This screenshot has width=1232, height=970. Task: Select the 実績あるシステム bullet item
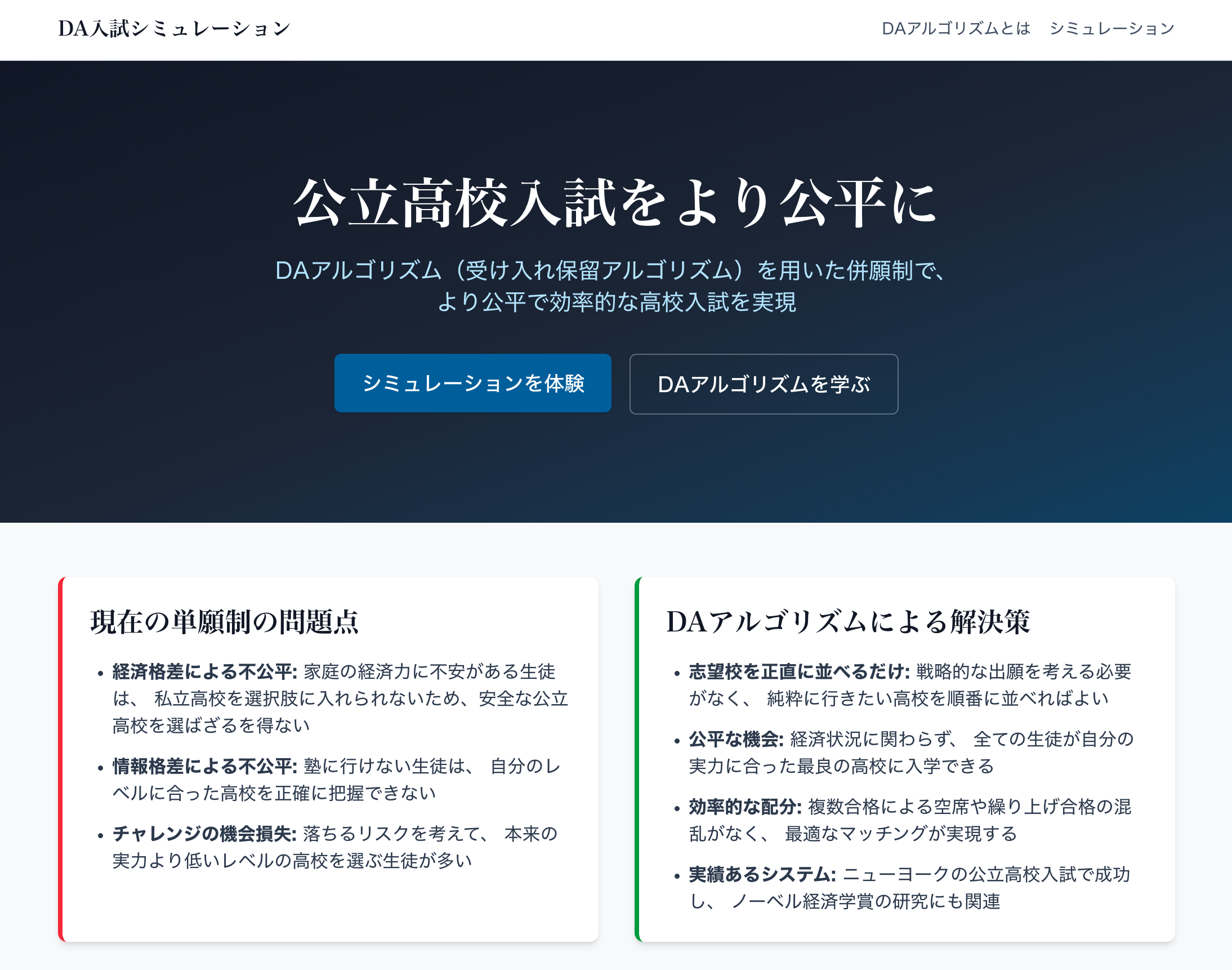click(x=762, y=875)
